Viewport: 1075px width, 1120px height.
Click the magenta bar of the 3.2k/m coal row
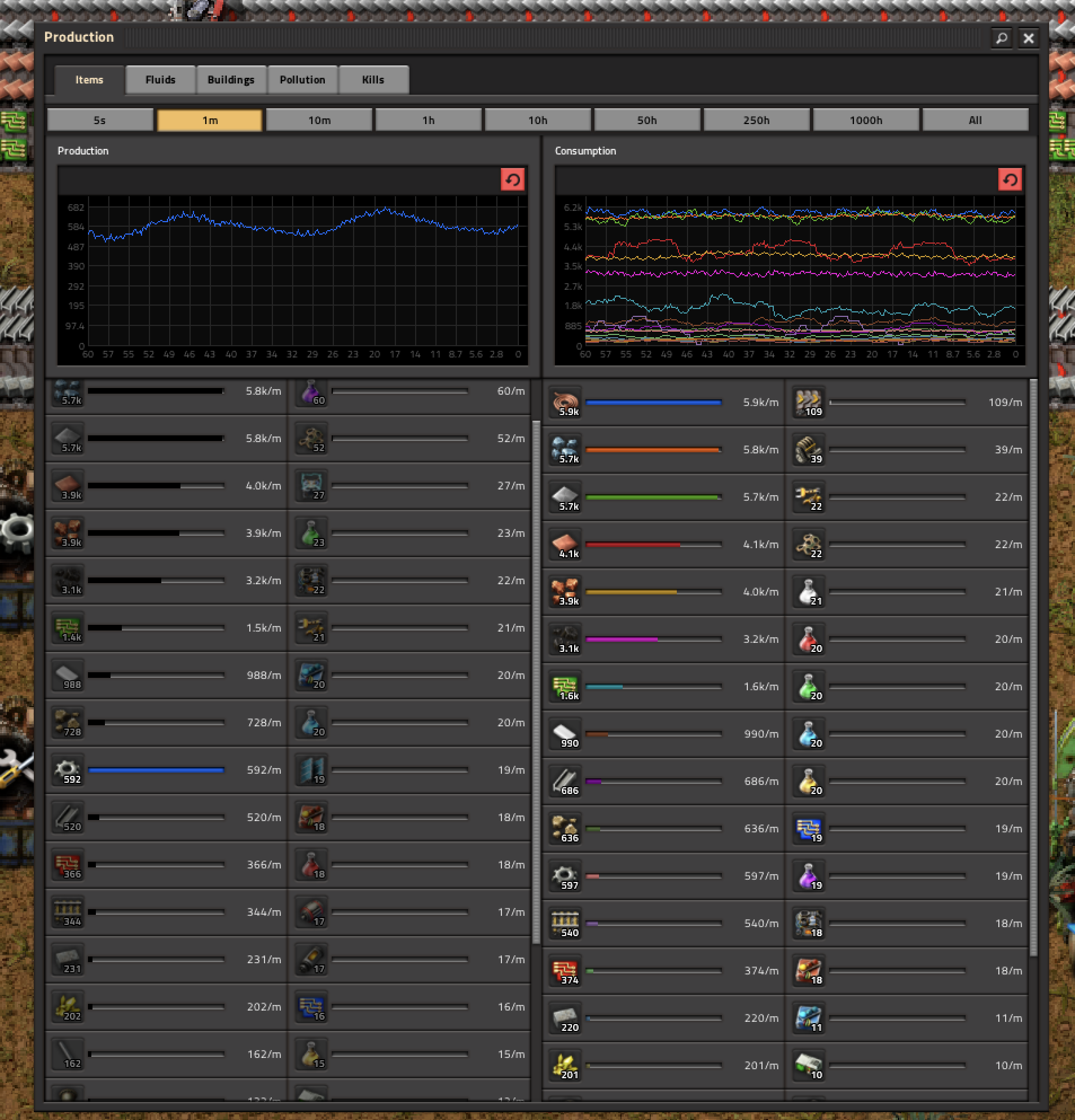[x=622, y=640]
